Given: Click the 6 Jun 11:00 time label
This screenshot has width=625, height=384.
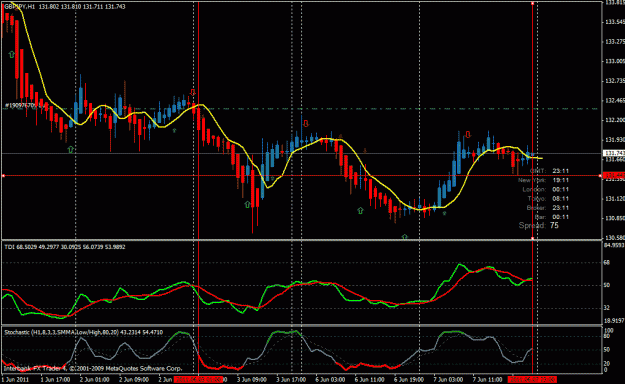Looking at the screenshot, I should tap(369, 379).
